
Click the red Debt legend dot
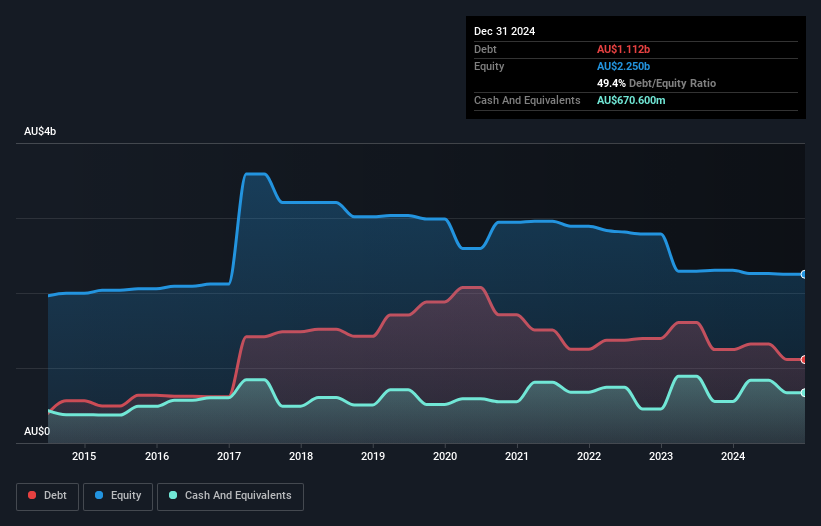point(32,495)
